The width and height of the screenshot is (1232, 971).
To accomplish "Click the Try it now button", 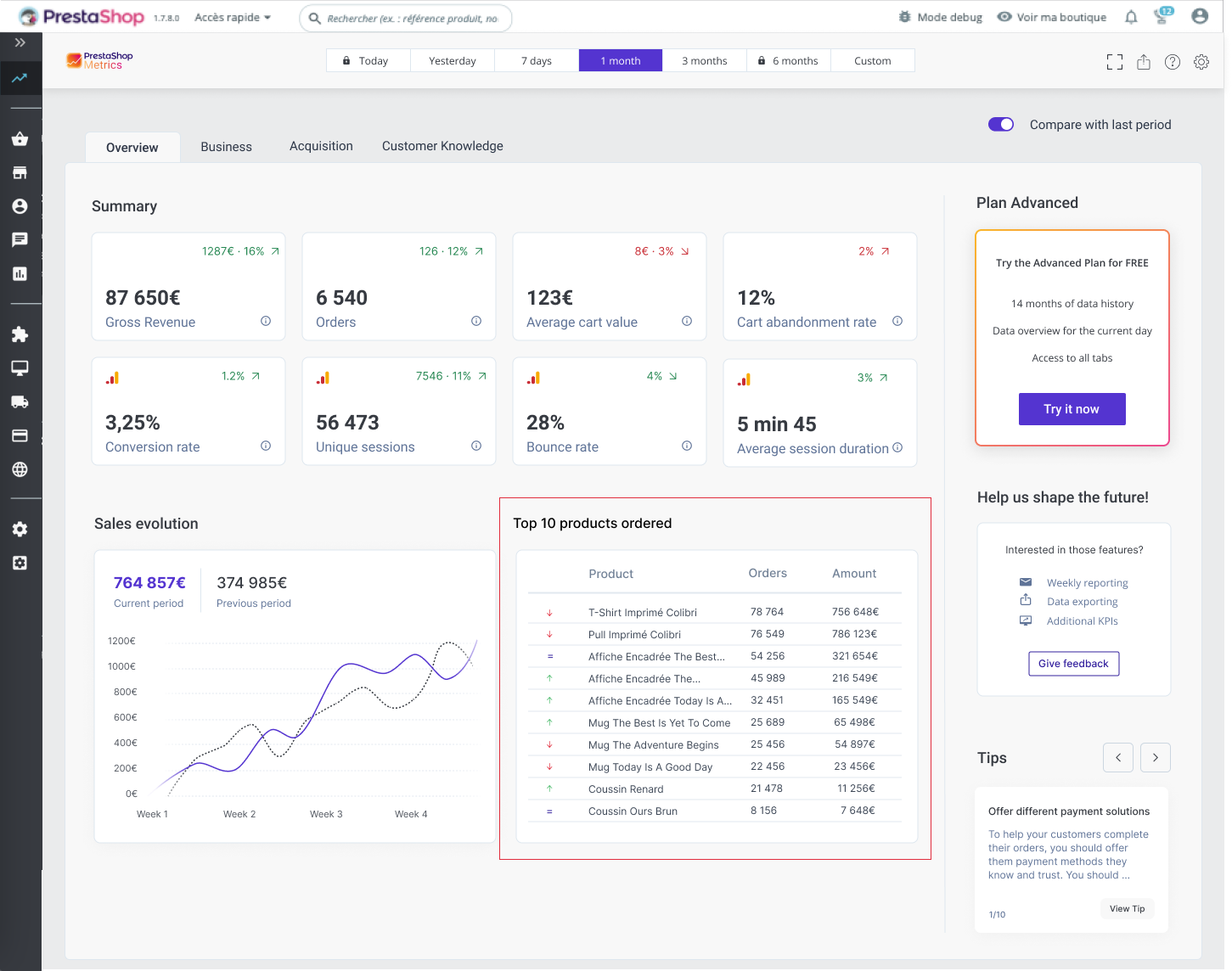I will coord(1072,409).
